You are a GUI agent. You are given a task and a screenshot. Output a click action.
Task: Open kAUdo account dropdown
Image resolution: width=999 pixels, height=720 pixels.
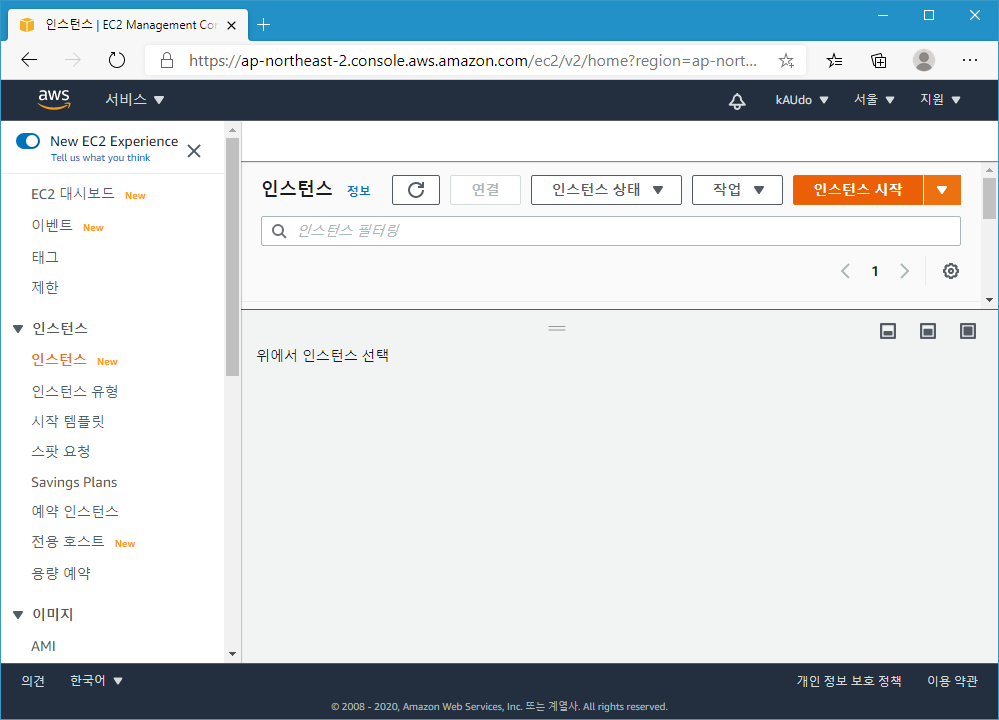click(801, 100)
